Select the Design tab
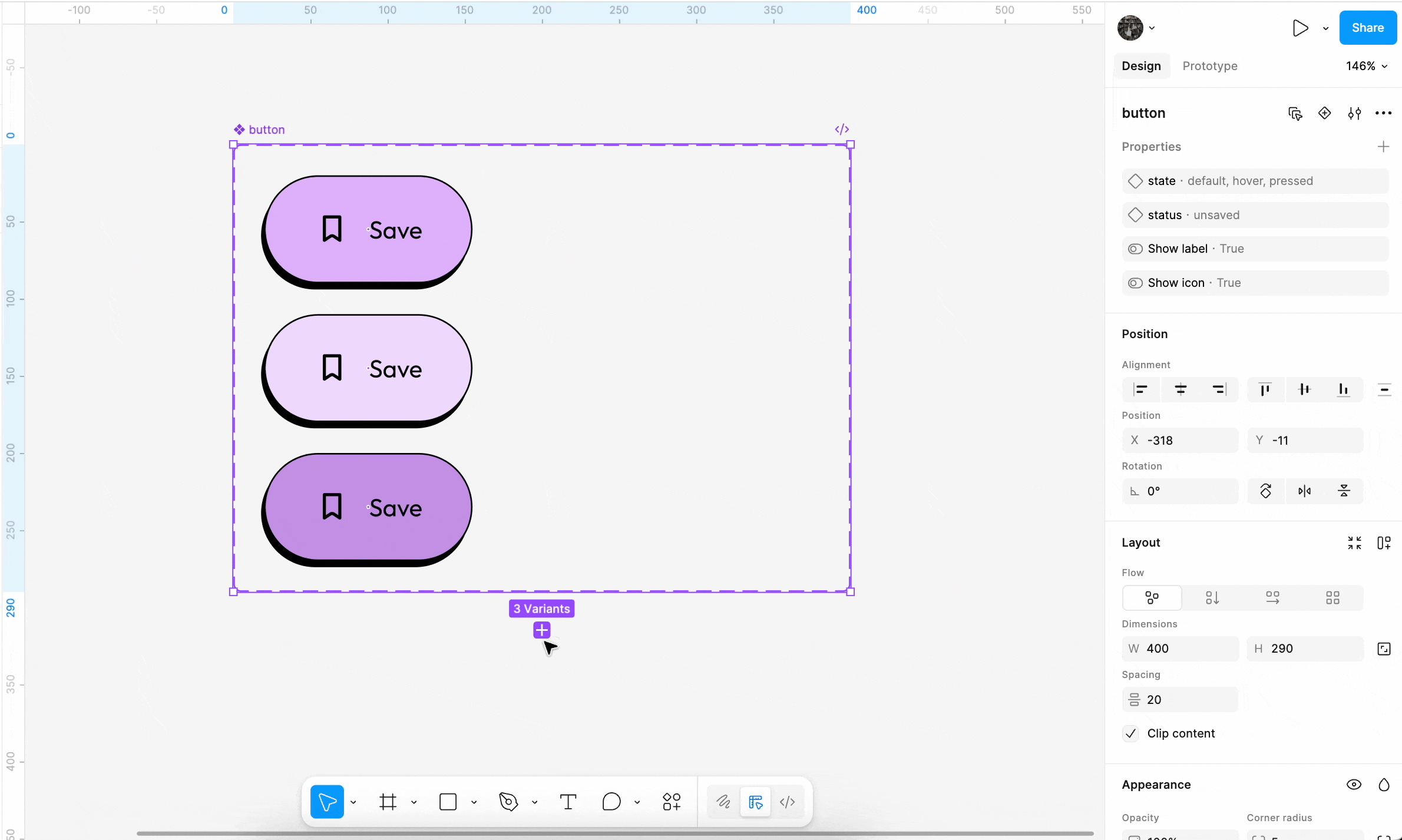 [x=1141, y=66]
